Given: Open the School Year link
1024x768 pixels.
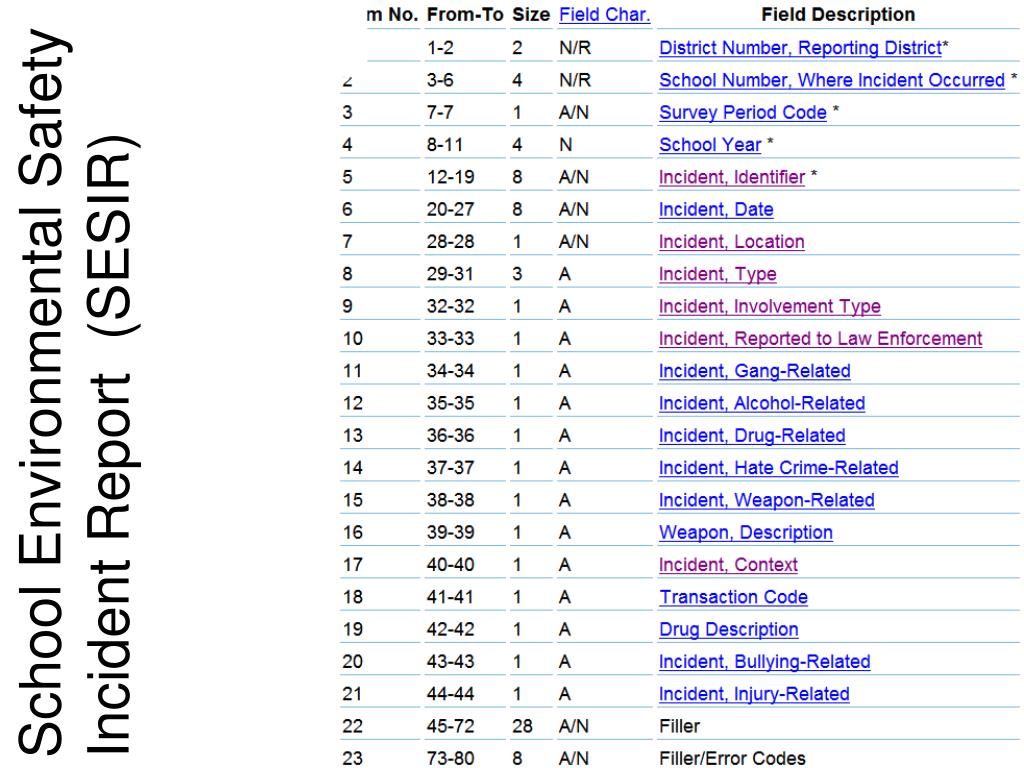Looking at the screenshot, I should pos(710,145).
